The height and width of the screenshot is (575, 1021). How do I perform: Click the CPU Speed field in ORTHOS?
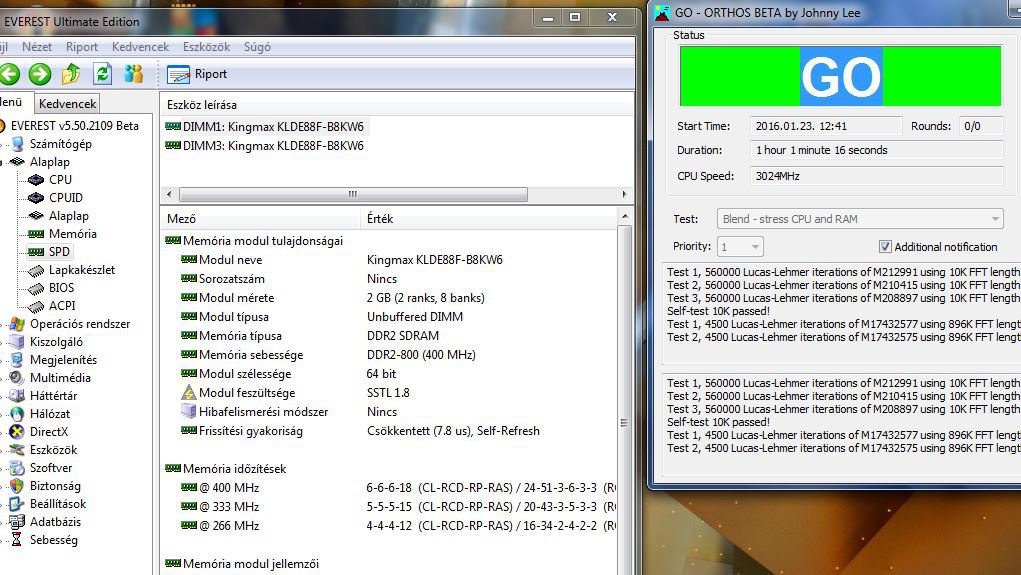876,176
